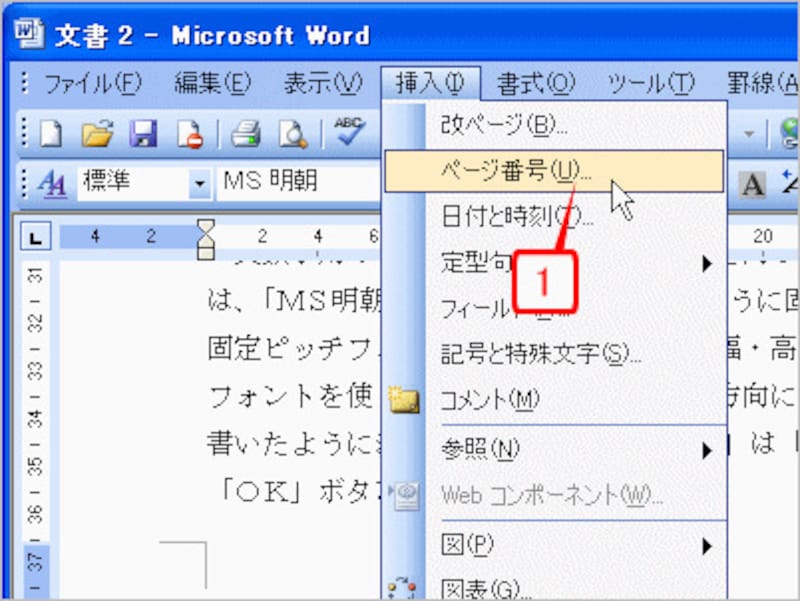Click the character border A icon
Screen dimensions: 800x601
click(x=752, y=183)
